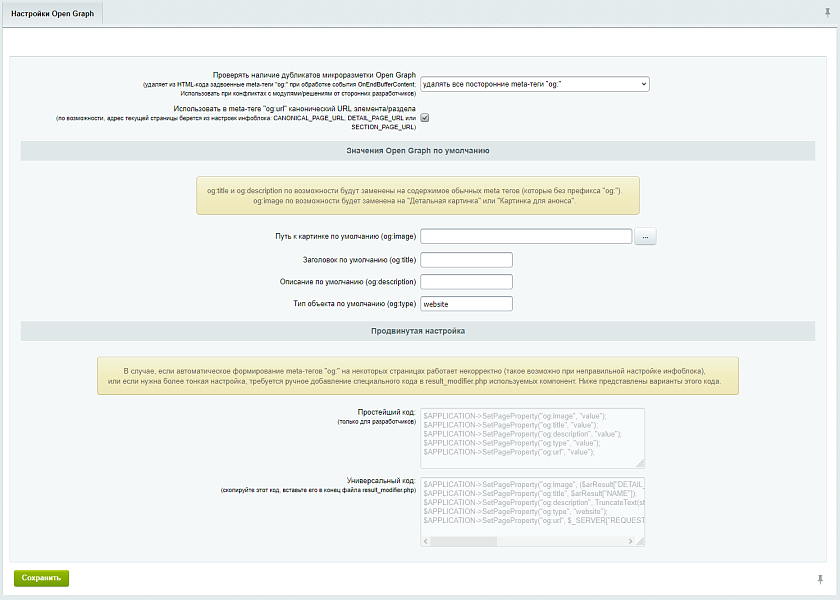The image size is (840, 600).
Task: Click the Продвинутая настройка section header
Action: (418, 331)
